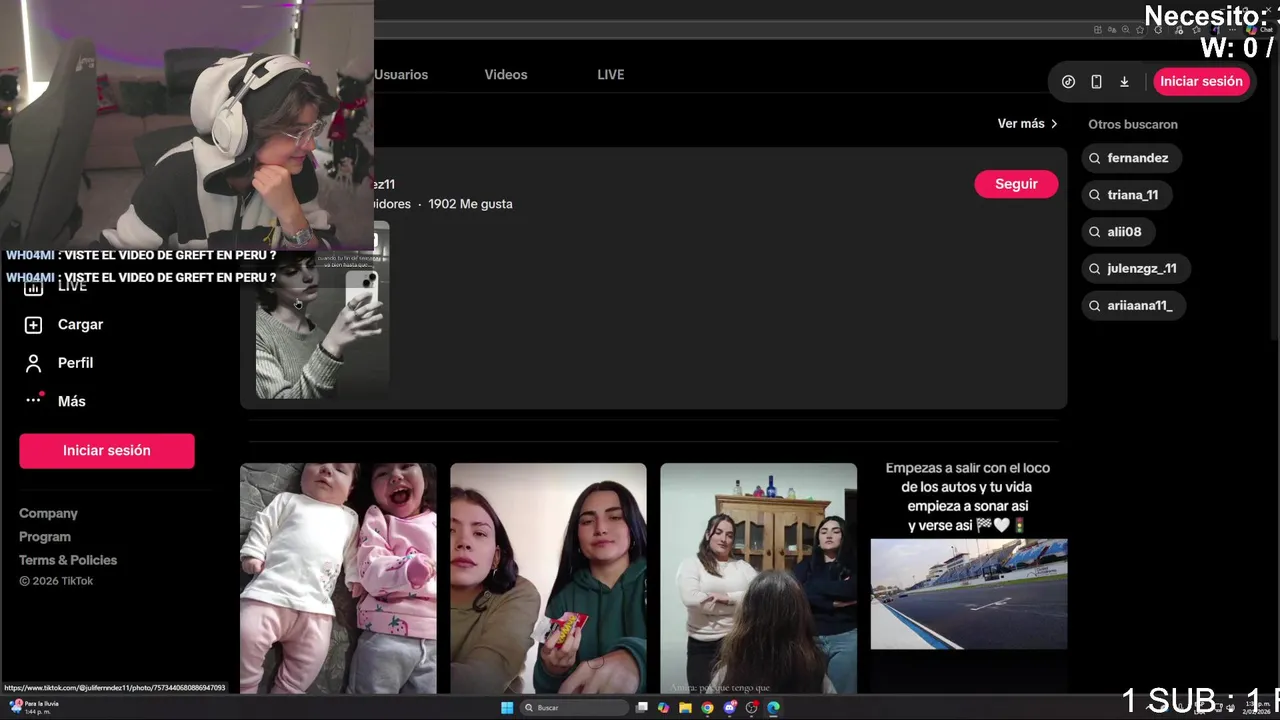Open video of two women with candy
The image size is (1280, 720).
point(548,578)
